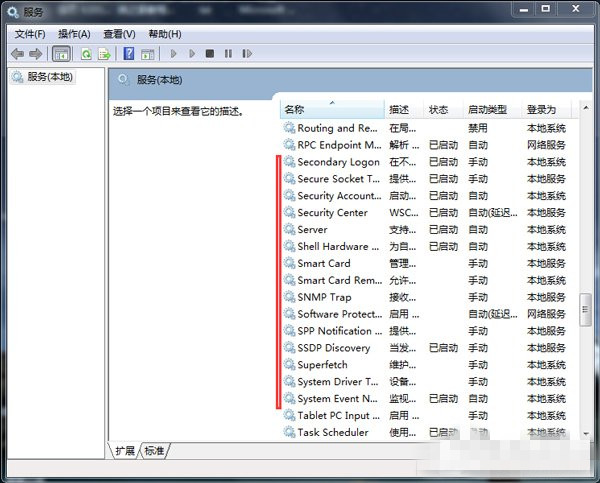
Task: Select the Security Center service
Action: point(425,212)
